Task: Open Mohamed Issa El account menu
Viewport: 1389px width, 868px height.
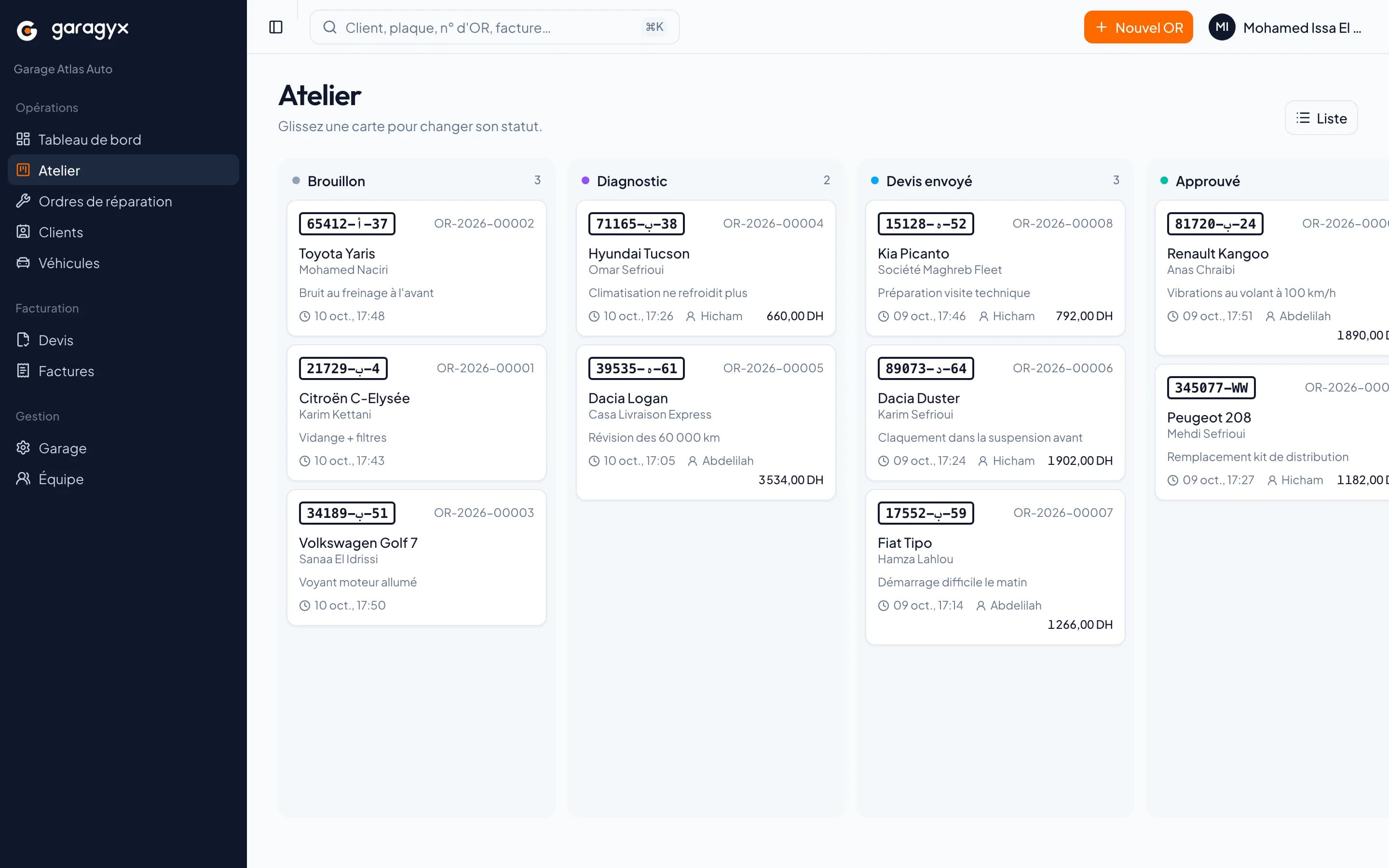Action: pos(1285,27)
